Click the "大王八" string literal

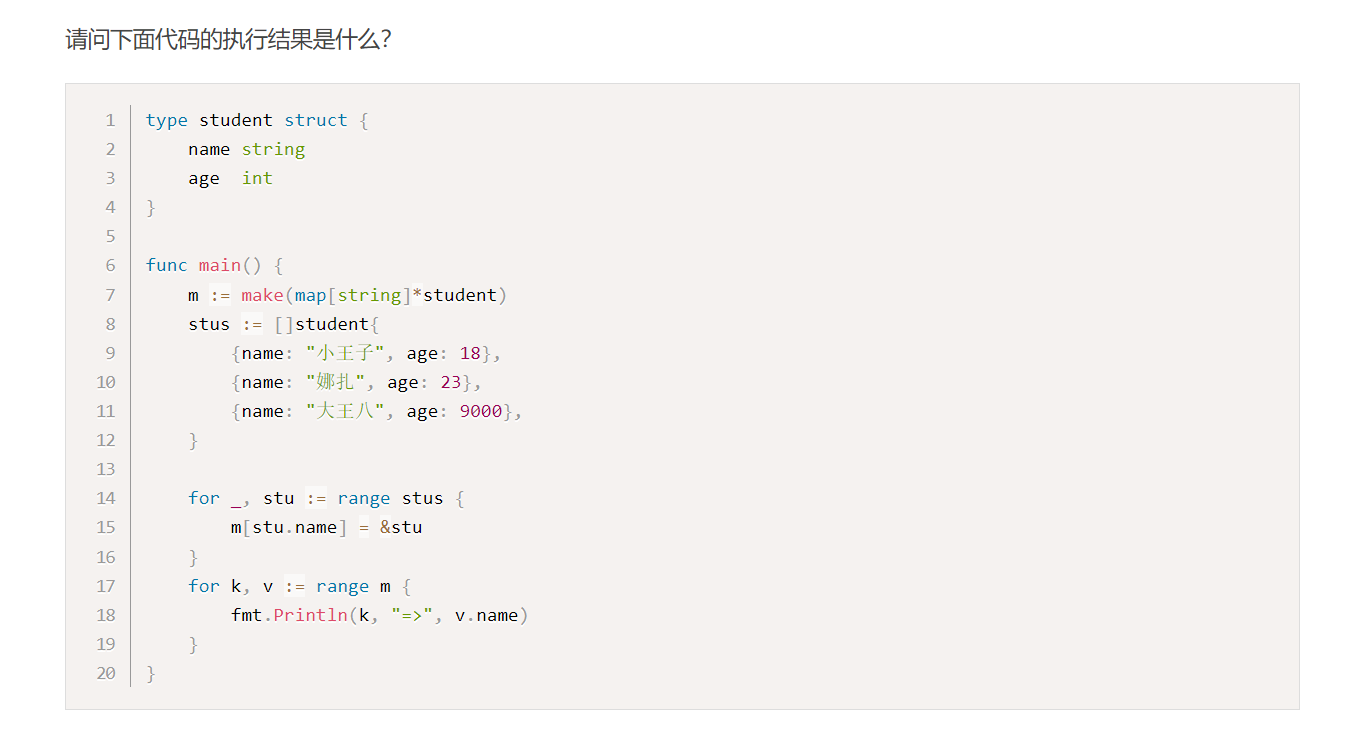point(346,411)
